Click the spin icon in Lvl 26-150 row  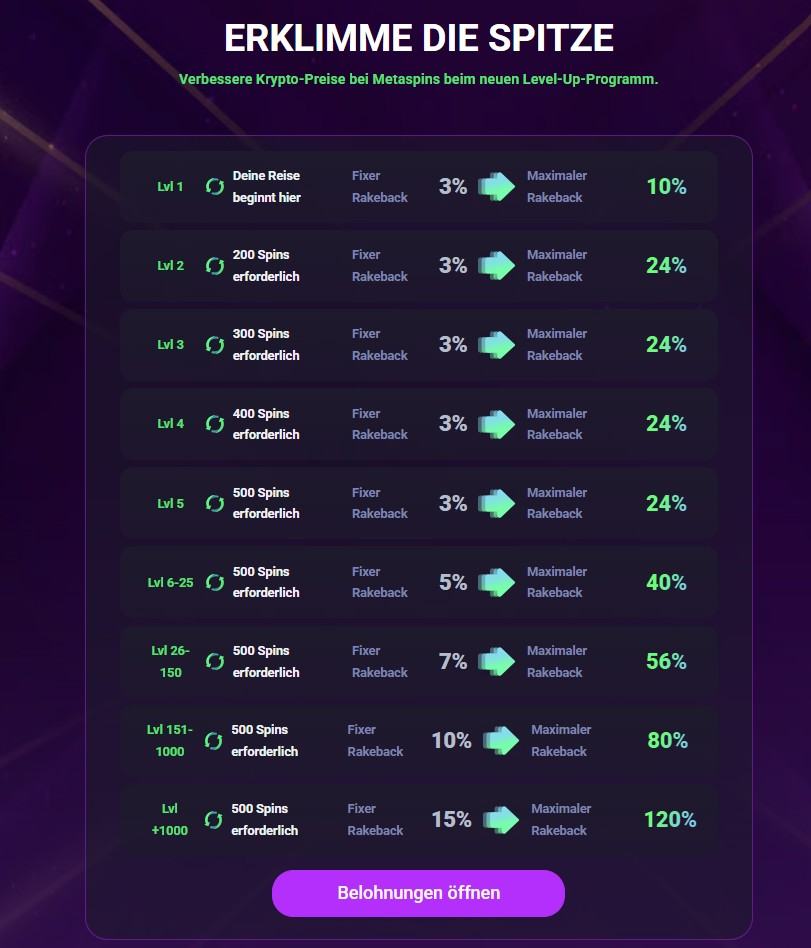[x=215, y=661]
